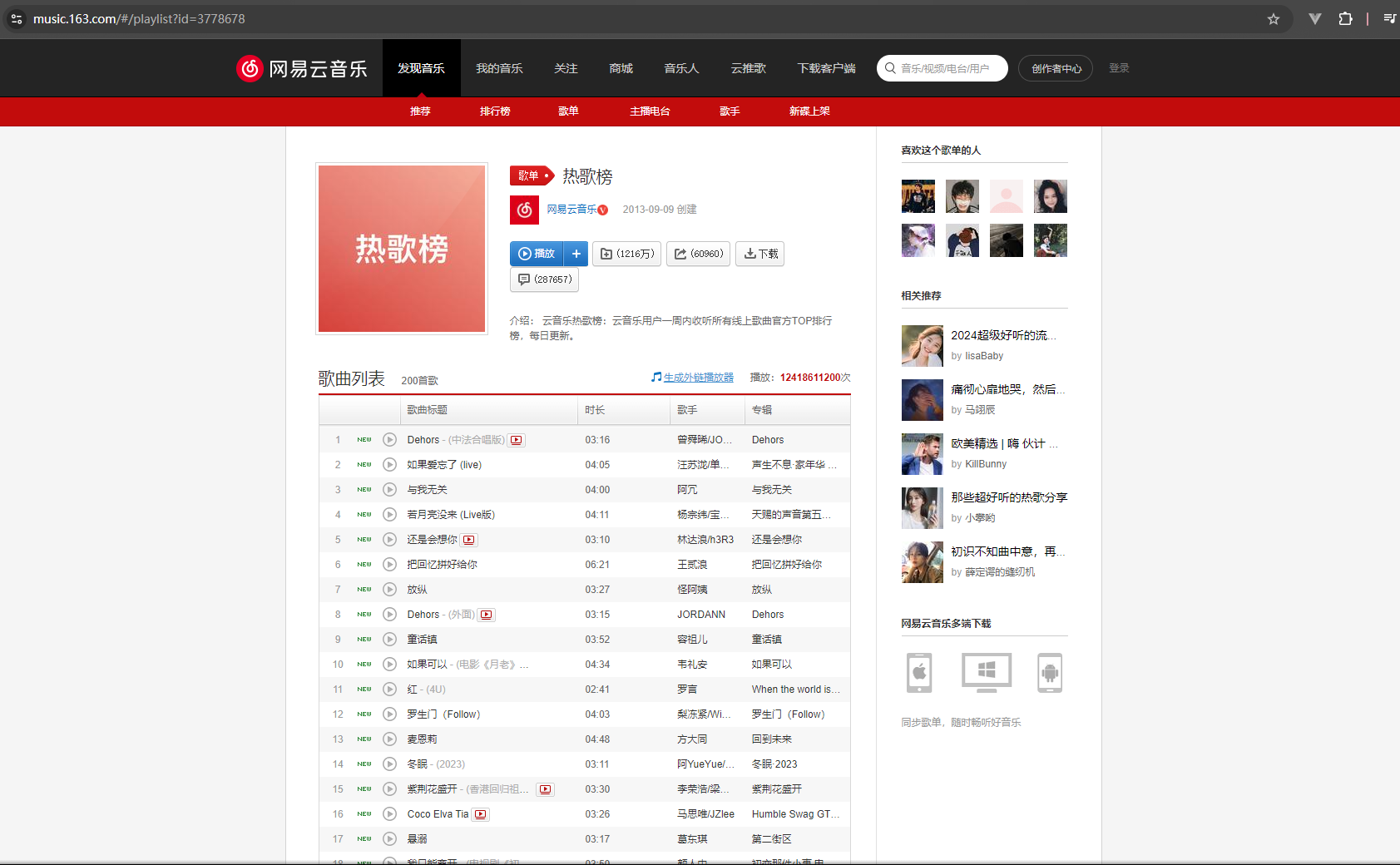Click 创作者中心 button

pos(1056,68)
